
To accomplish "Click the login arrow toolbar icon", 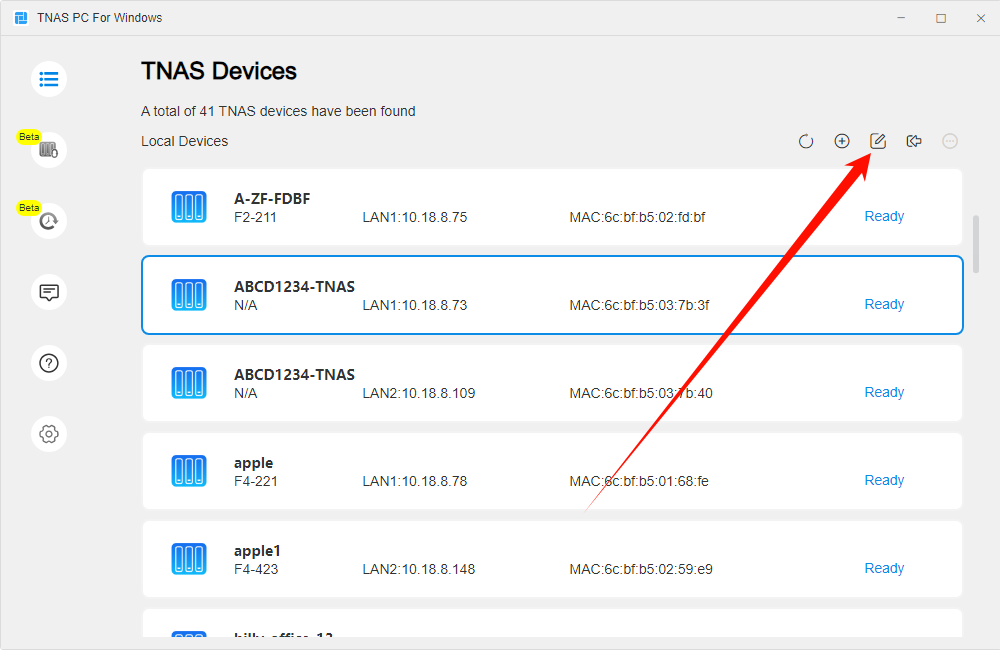I will pyautogui.click(x=914, y=141).
